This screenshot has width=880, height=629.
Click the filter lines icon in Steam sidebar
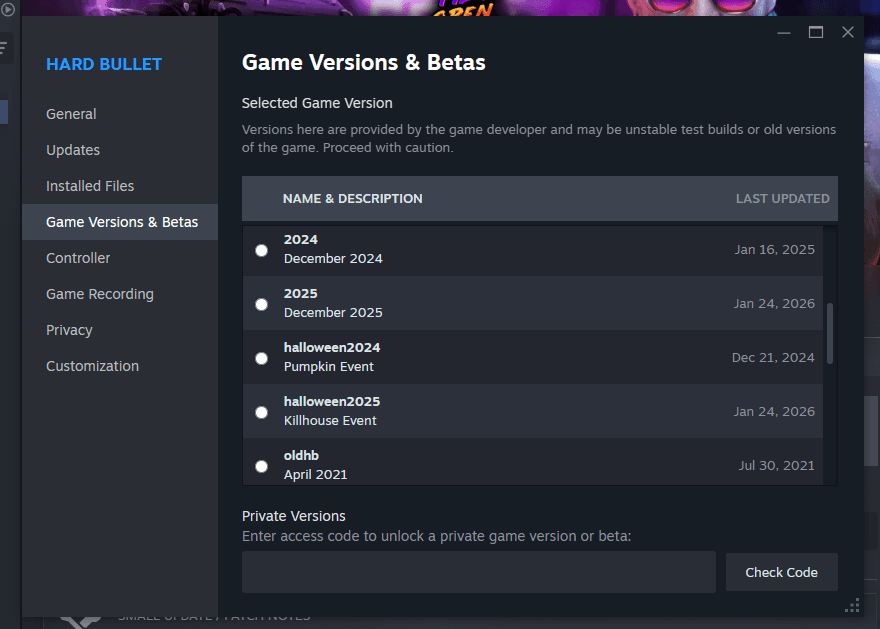tap(3, 48)
